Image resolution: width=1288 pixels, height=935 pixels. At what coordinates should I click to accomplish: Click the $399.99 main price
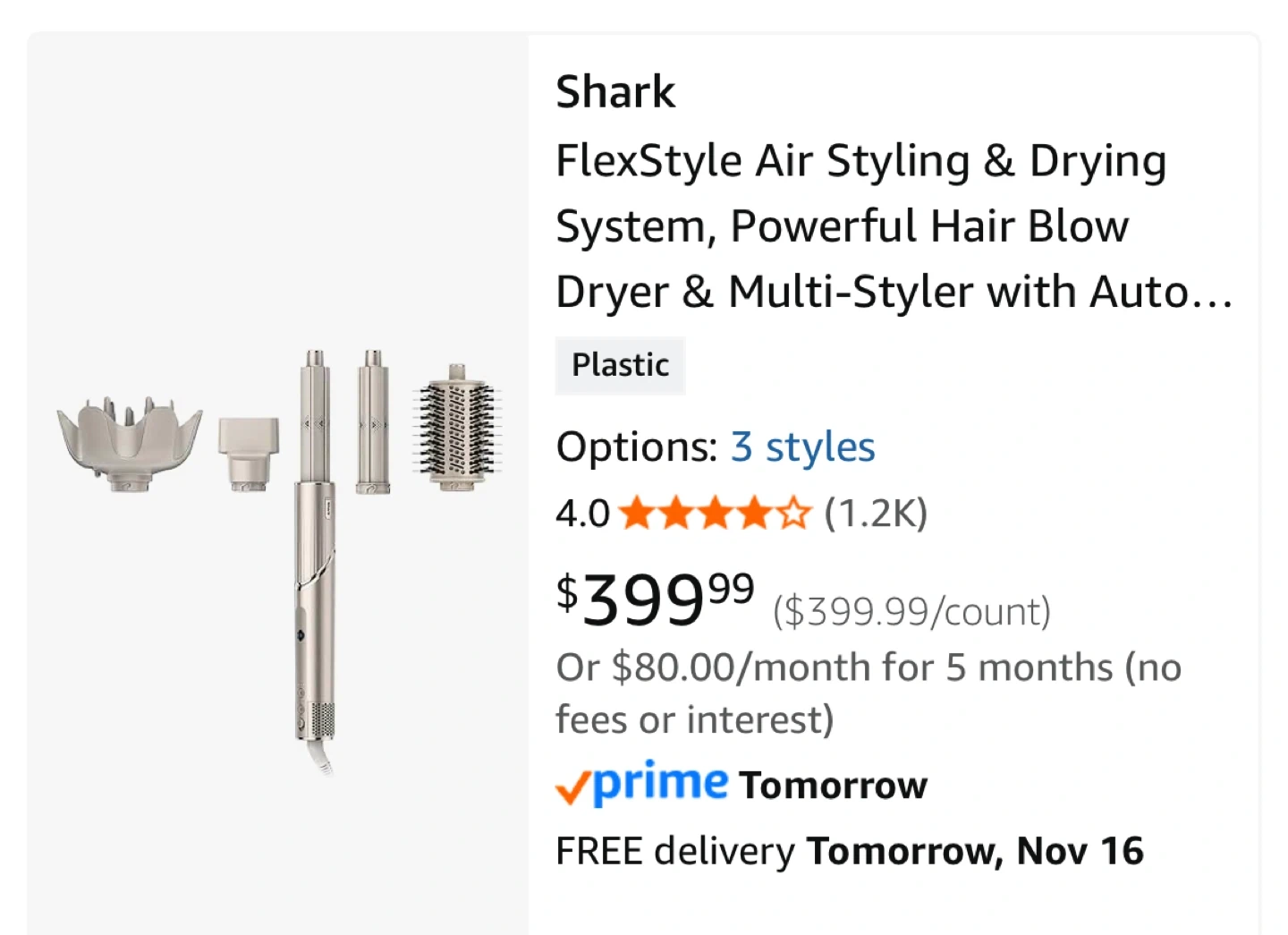tap(655, 599)
